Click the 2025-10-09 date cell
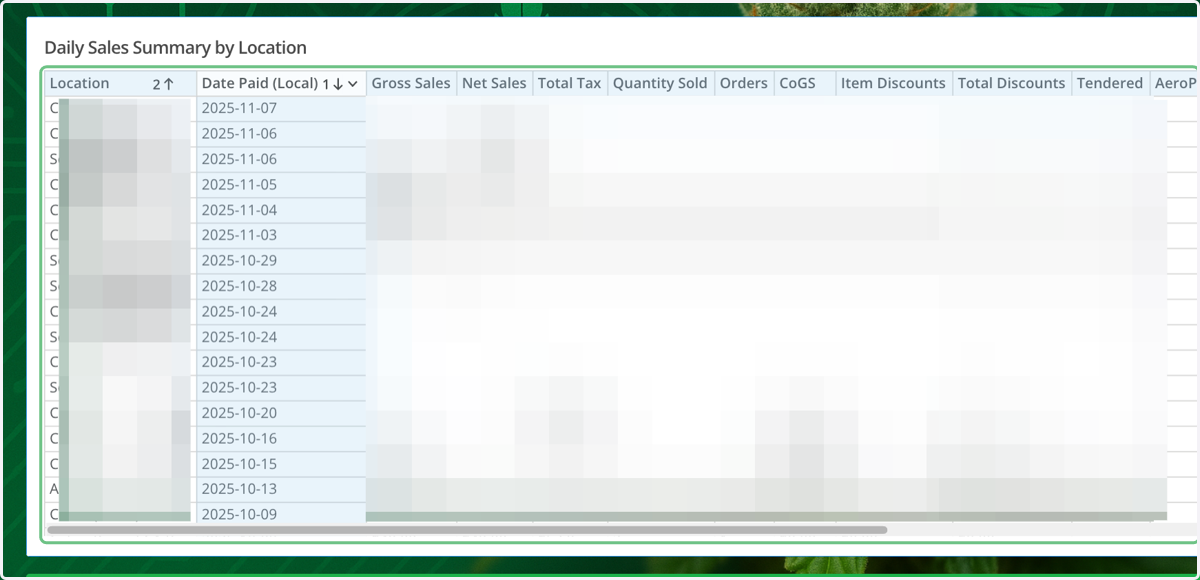 281,513
